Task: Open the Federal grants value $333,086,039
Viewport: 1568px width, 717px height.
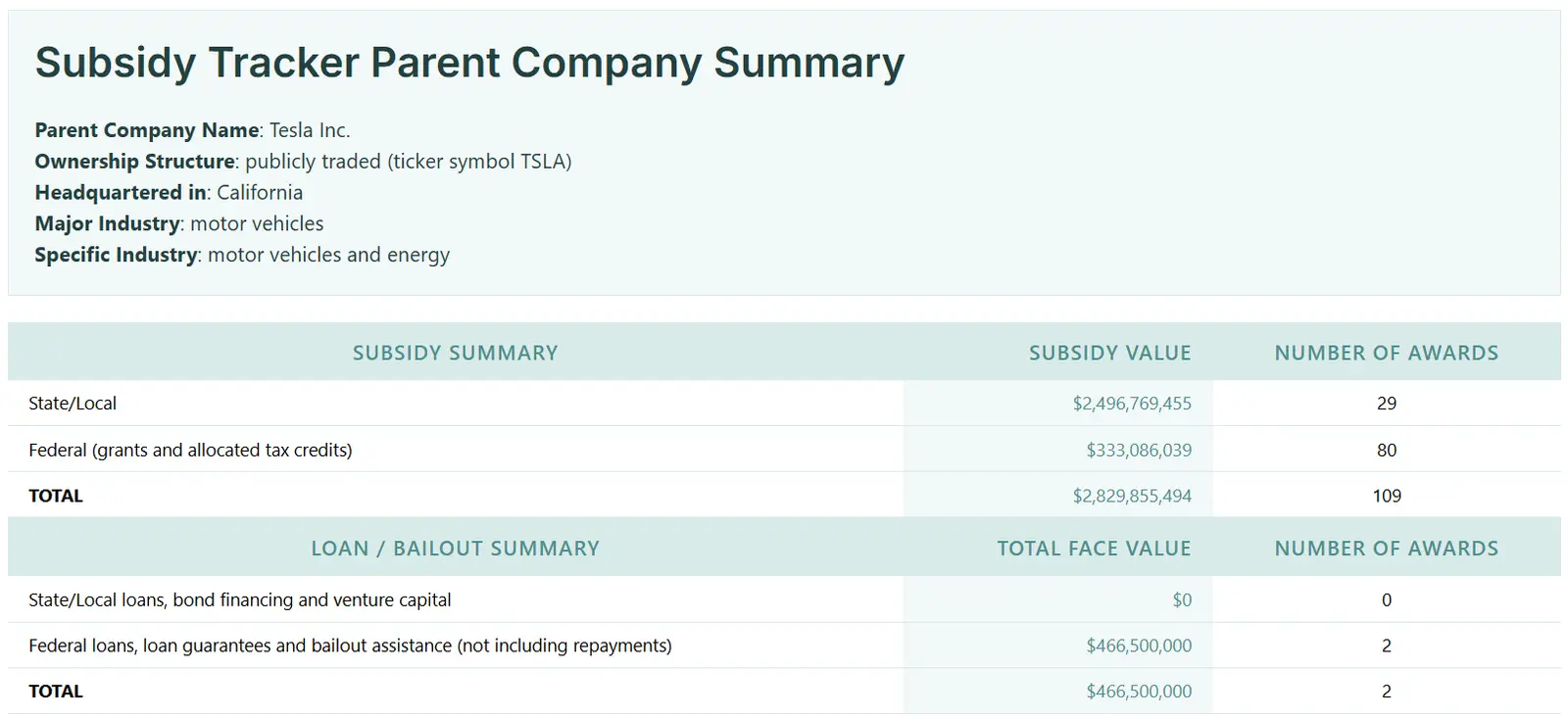Action: (1138, 451)
